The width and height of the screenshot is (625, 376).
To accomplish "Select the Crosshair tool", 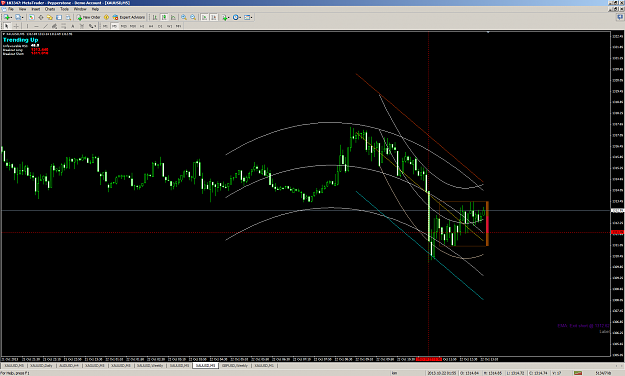I will pos(16,26).
